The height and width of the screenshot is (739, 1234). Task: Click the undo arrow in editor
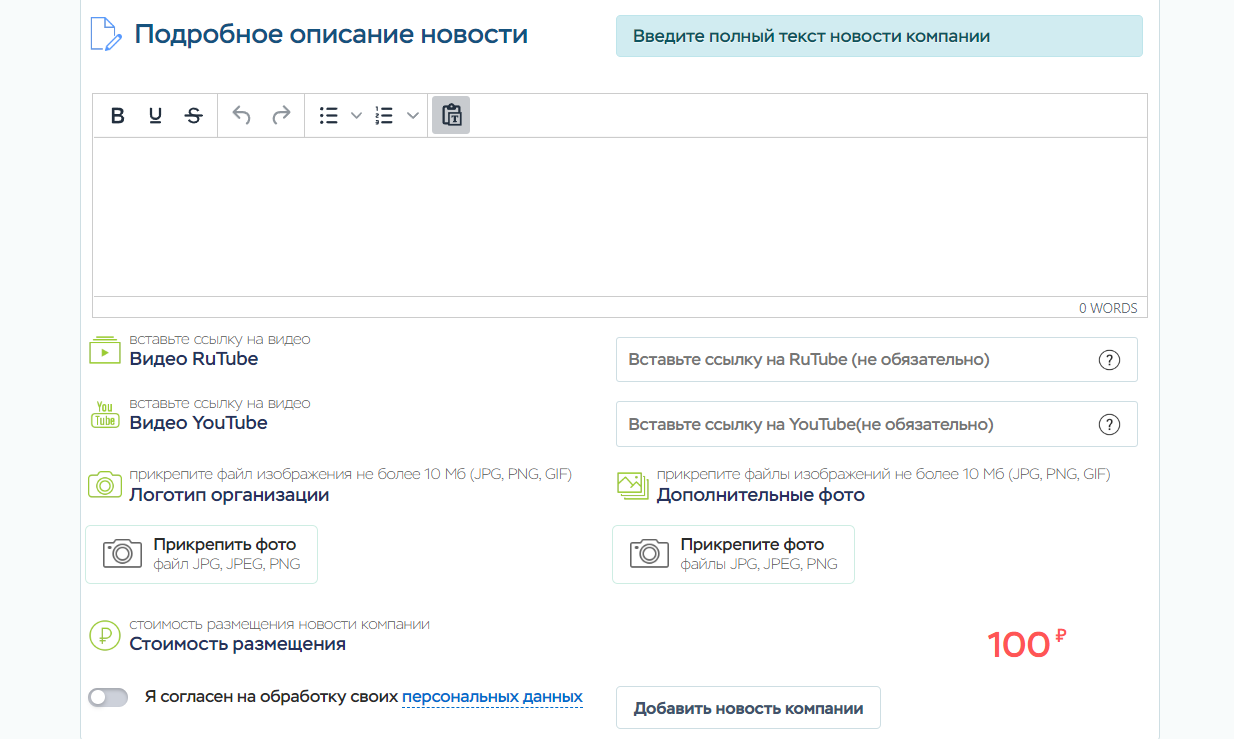(x=241, y=115)
